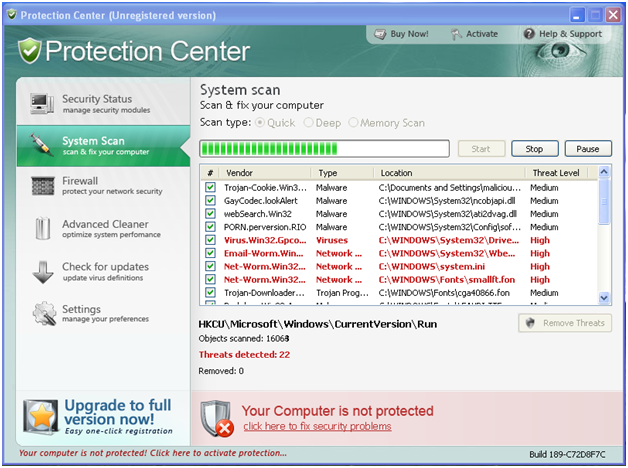Click the Advanced Cleaner trash can icon
The image size is (628, 468).
click(x=42, y=228)
